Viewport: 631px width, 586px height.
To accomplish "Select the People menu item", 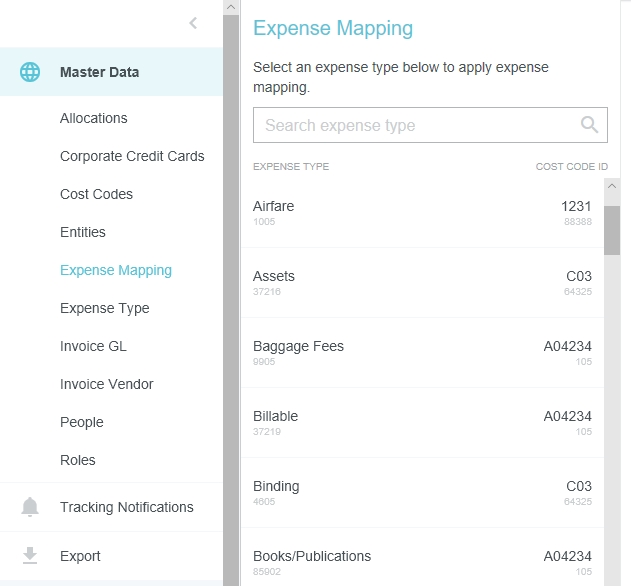I will click(81, 422).
